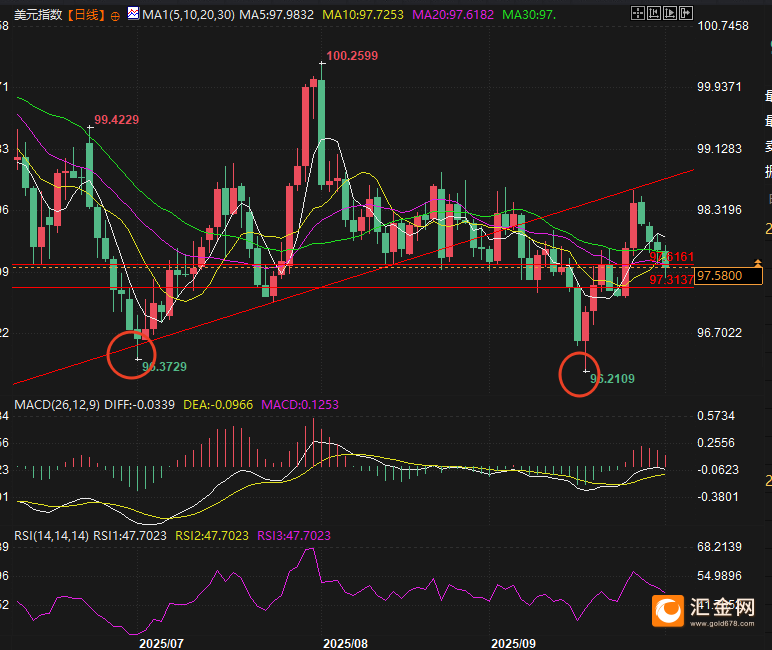
Task: Toggle the MA20 line legend
Action: pos(456,15)
